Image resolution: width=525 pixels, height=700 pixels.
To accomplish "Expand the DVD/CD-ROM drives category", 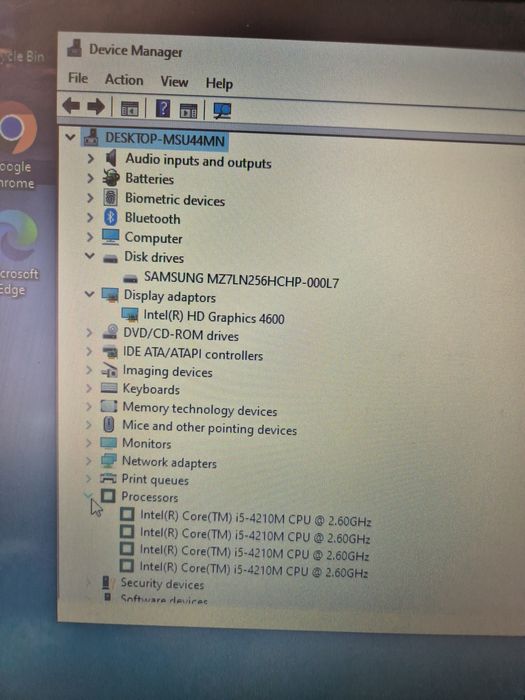I will 89,333.
